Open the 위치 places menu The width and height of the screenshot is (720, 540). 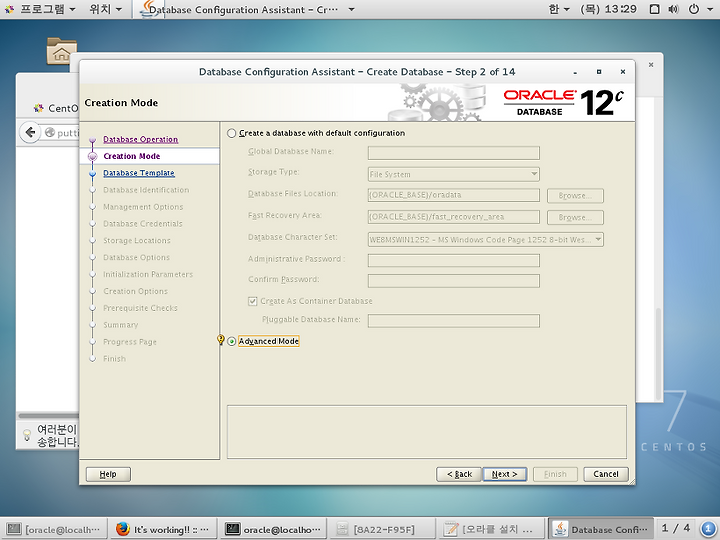106,9
